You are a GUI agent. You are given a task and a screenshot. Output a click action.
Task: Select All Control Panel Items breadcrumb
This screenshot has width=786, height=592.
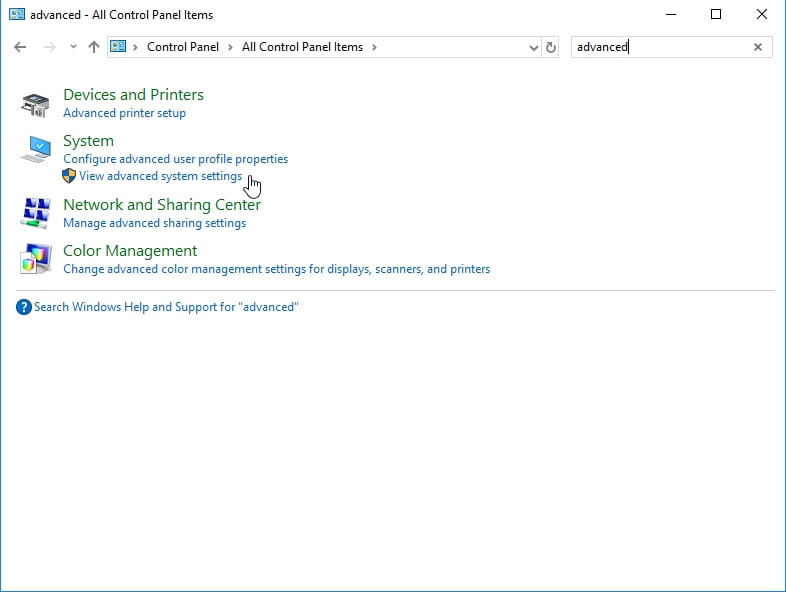click(x=302, y=47)
